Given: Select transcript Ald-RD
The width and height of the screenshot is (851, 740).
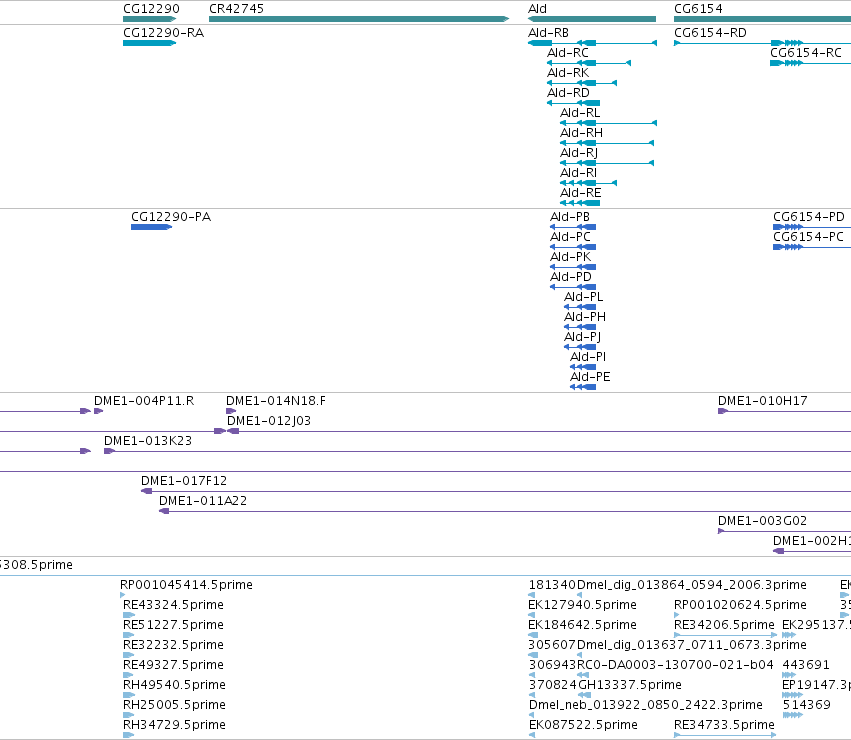Looking at the screenshot, I should point(568,93).
